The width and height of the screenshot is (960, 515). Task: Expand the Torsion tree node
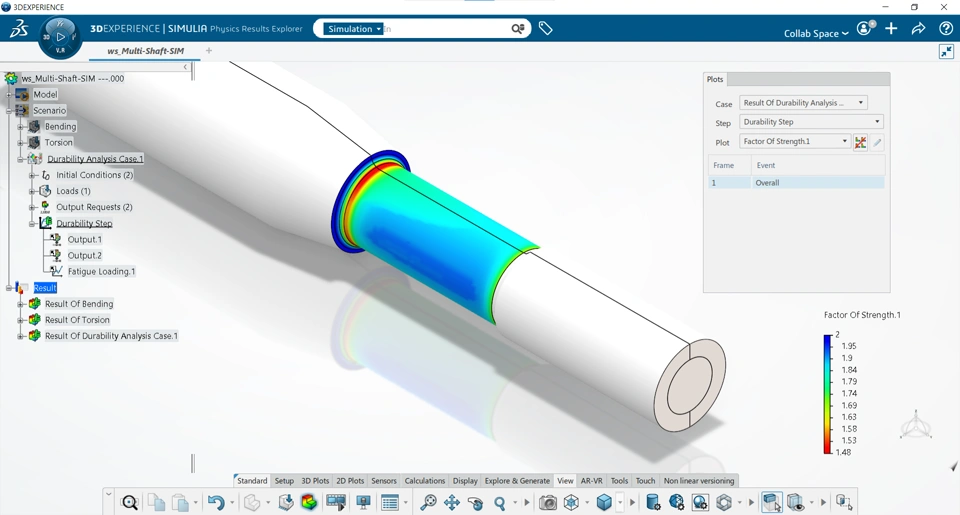pos(20,142)
